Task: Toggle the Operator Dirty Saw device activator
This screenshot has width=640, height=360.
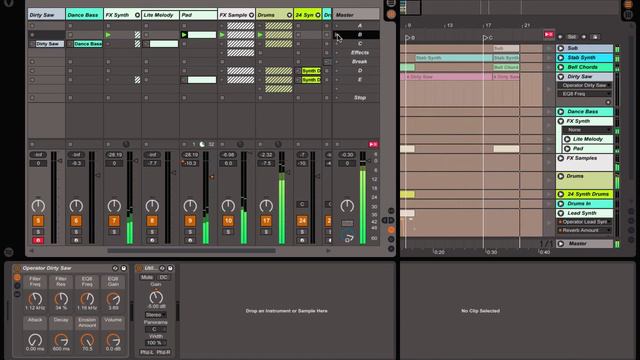Action: pyautogui.click(x=17, y=268)
